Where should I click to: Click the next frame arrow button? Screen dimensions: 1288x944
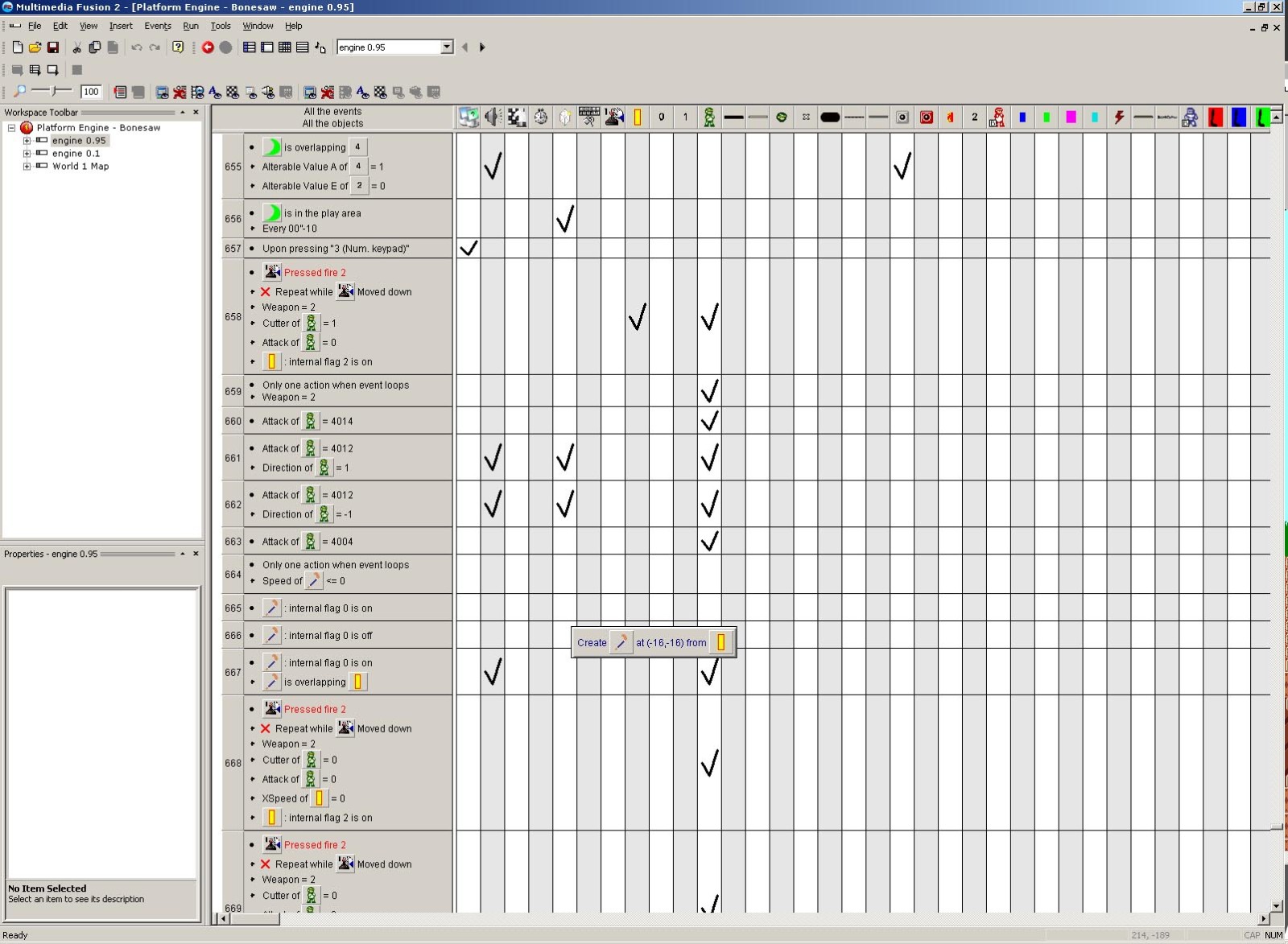tap(482, 47)
